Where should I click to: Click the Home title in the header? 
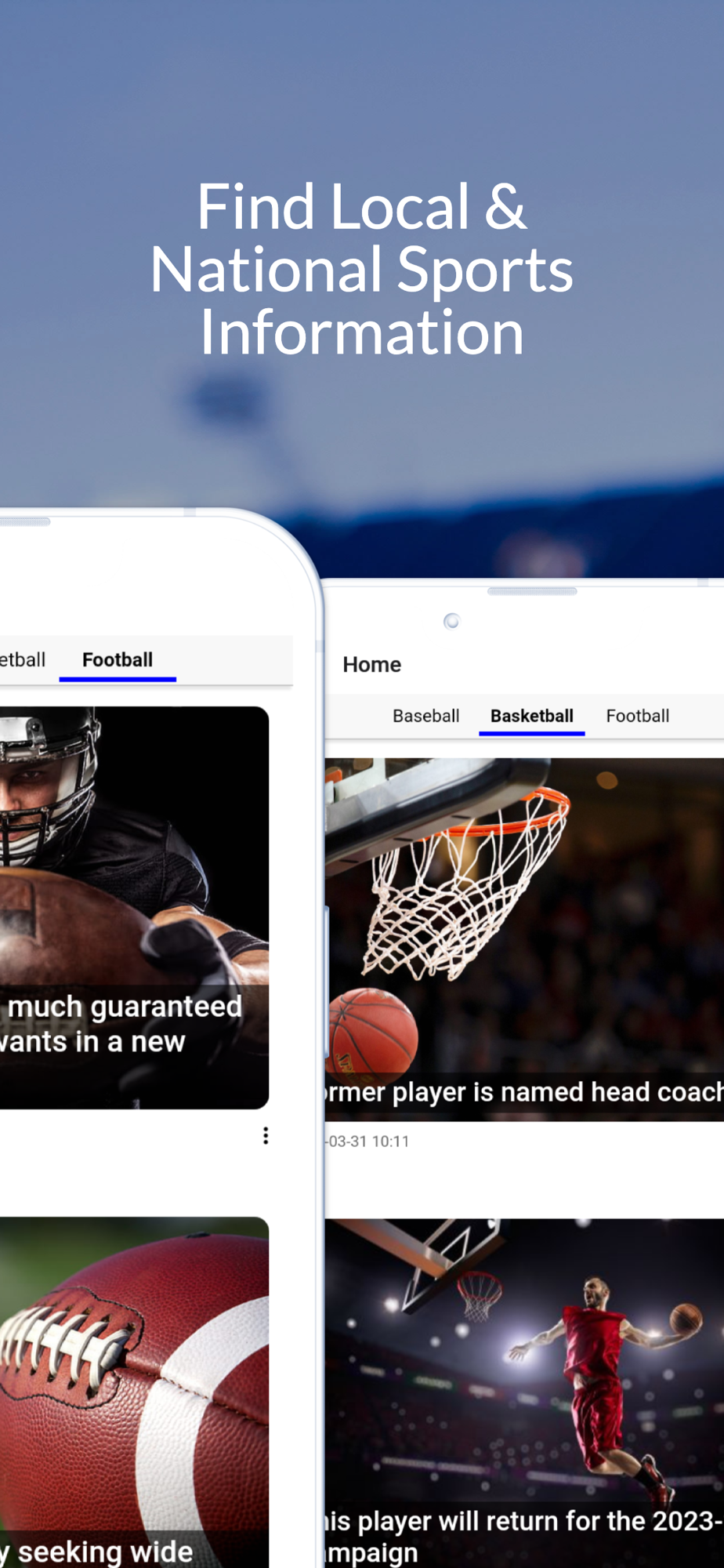click(x=372, y=665)
